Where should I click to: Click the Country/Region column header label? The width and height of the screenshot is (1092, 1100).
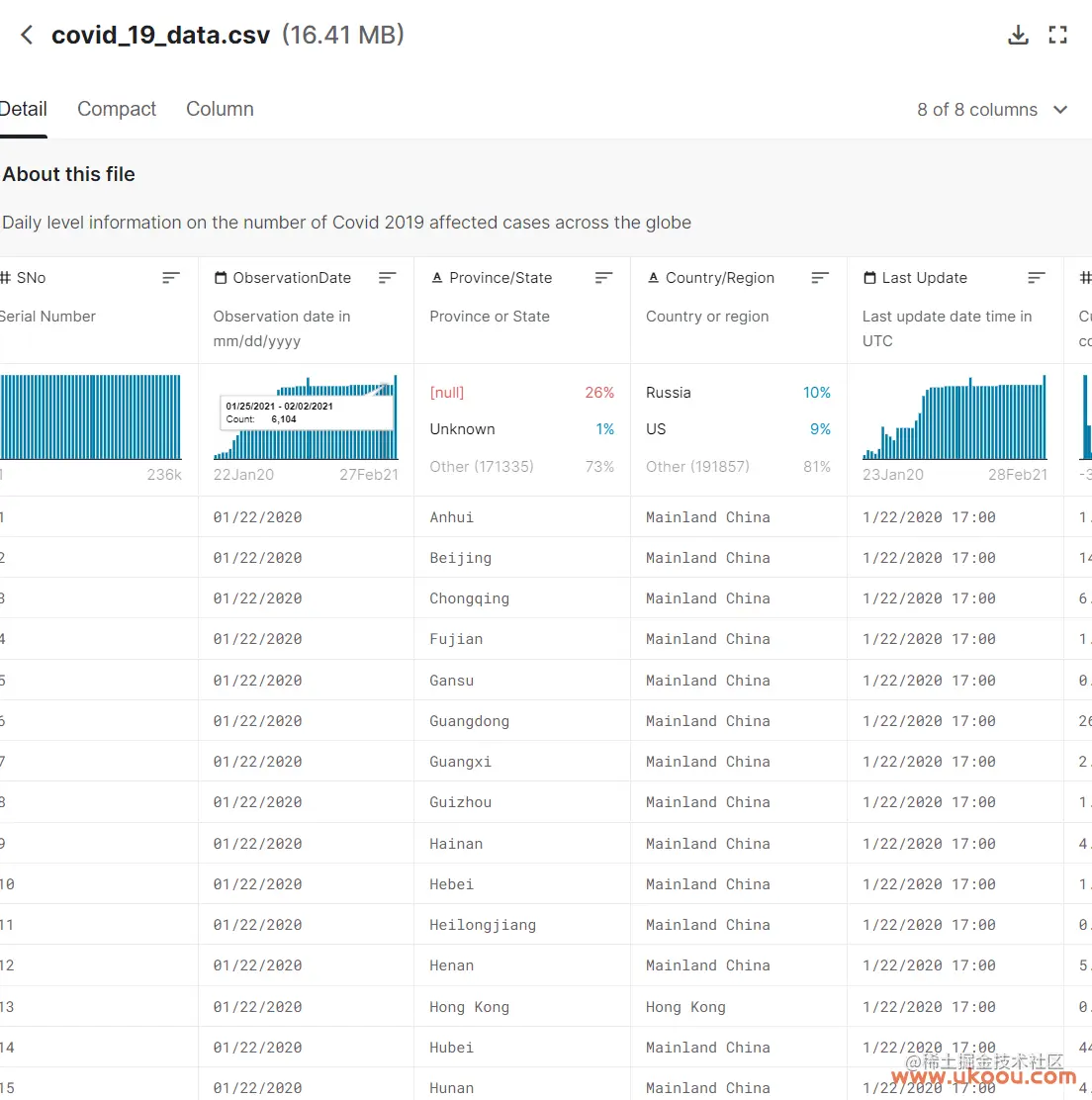719,278
